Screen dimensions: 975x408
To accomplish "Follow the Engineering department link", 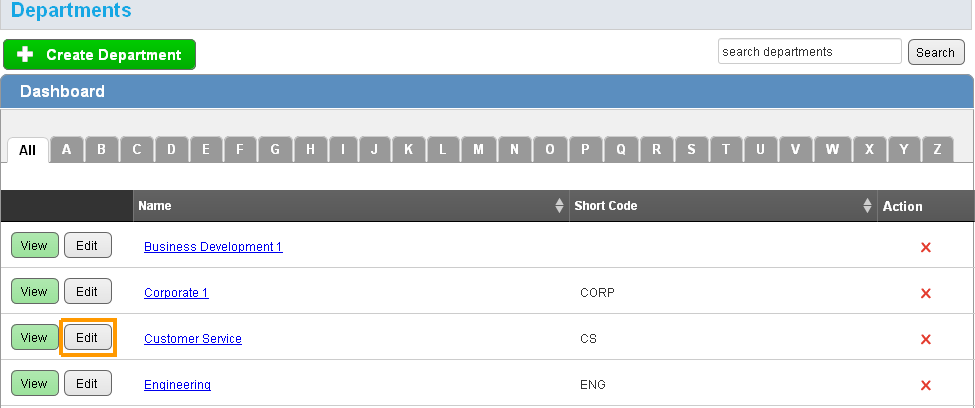I will (177, 385).
